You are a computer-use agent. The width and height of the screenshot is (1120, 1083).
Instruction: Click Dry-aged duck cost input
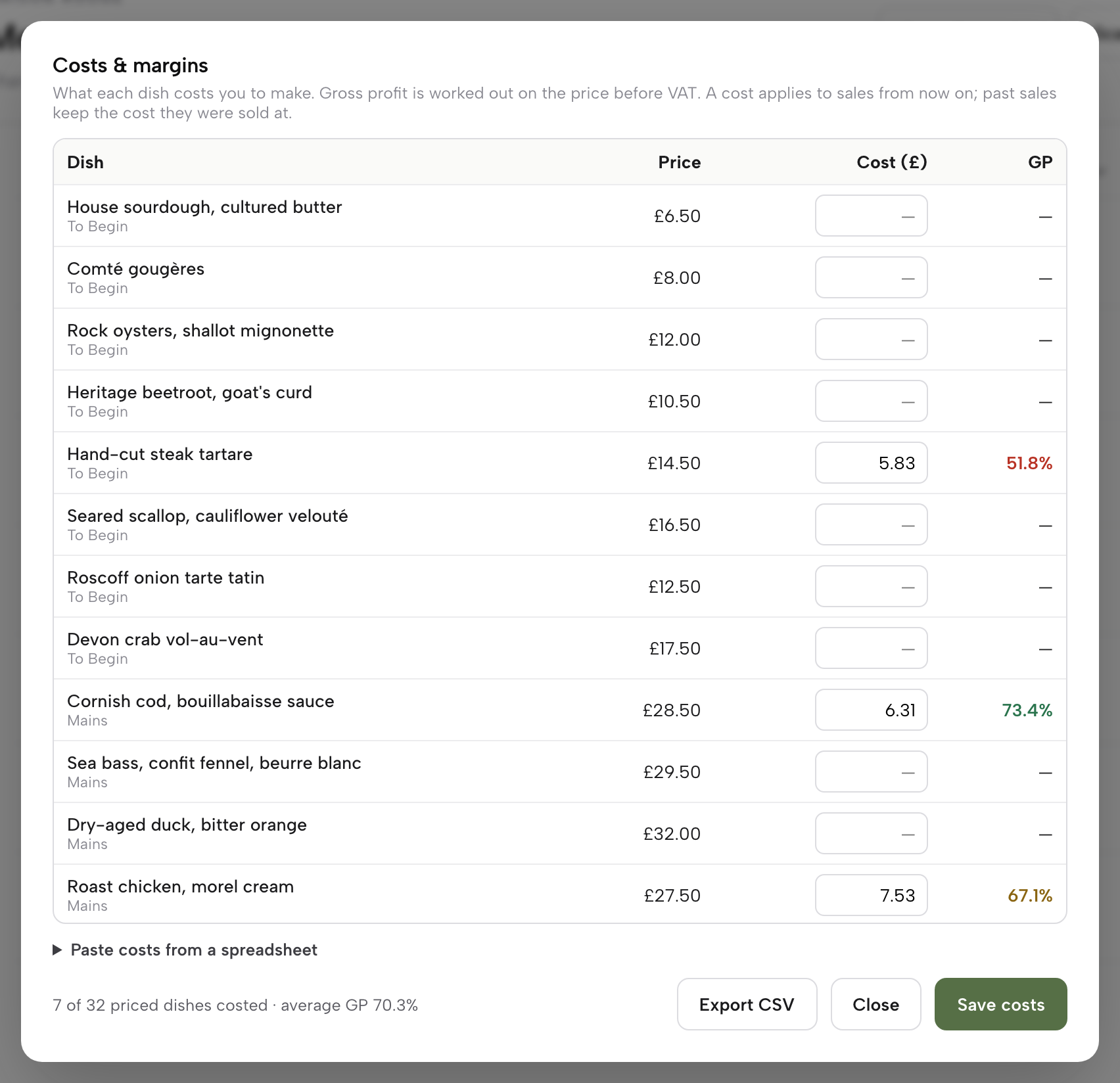pos(871,833)
